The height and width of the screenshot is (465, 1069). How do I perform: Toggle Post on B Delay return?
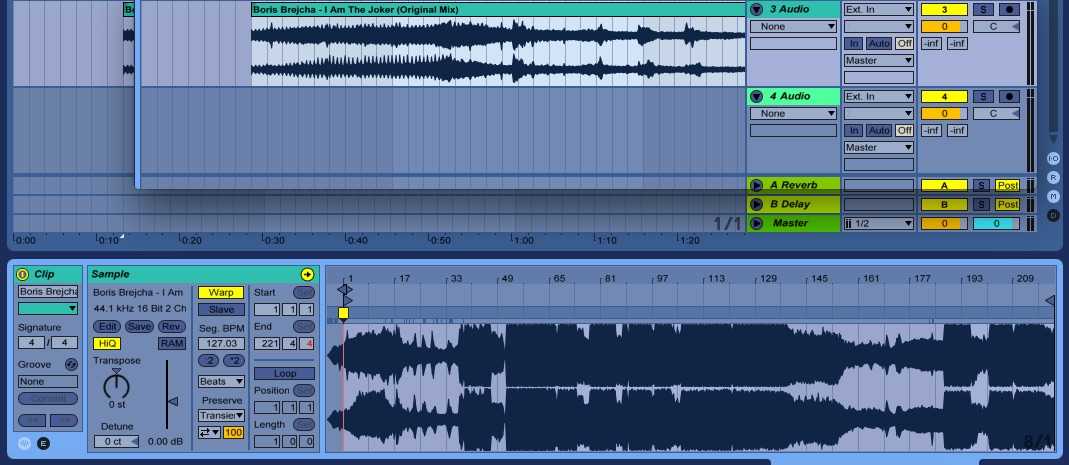point(1007,204)
